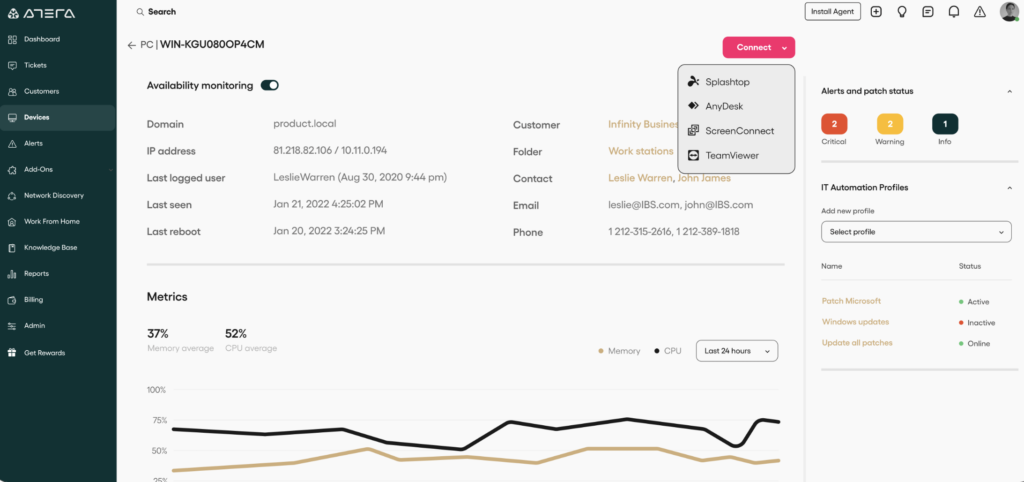Open John James contact link
Screen dimensions: 1024x482
coord(704,178)
